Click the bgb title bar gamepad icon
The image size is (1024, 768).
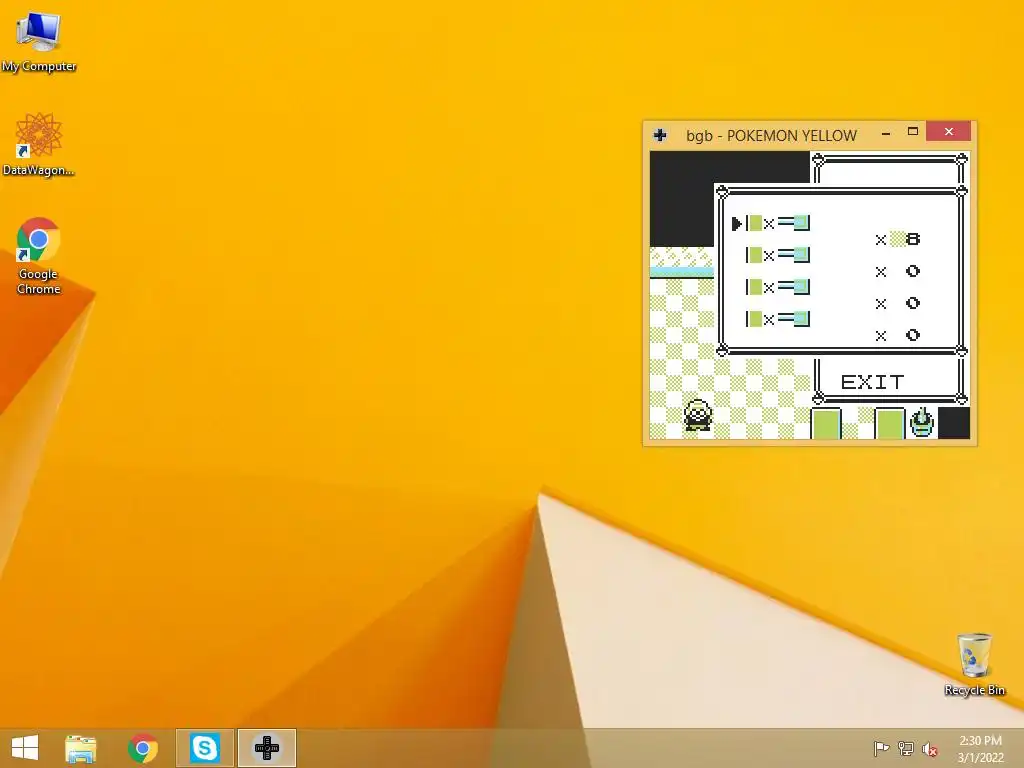[660, 135]
